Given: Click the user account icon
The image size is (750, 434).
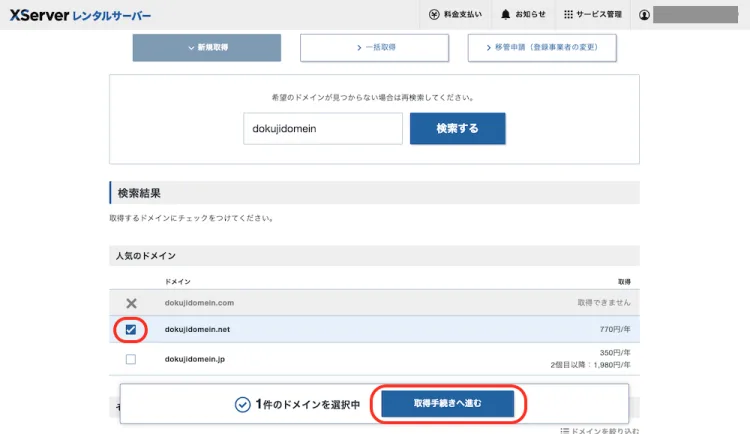Looking at the screenshot, I should pyautogui.click(x=644, y=15).
